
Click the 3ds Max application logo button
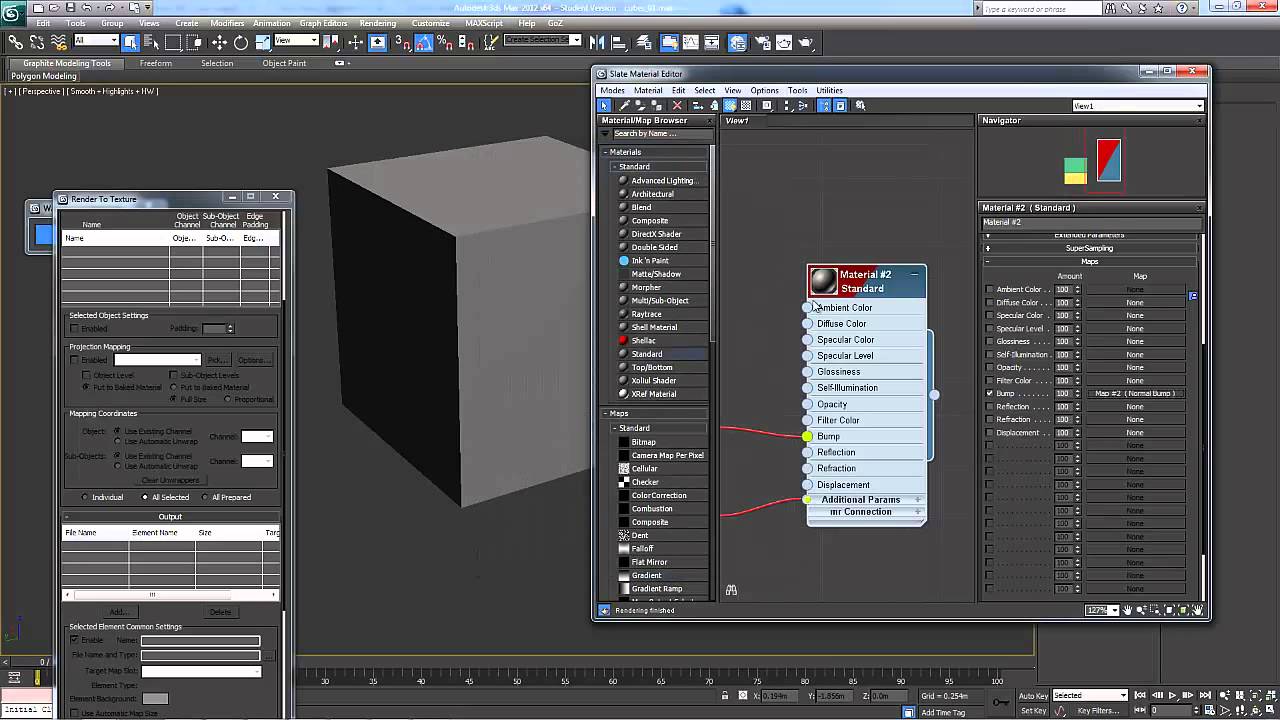click(11, 11)
